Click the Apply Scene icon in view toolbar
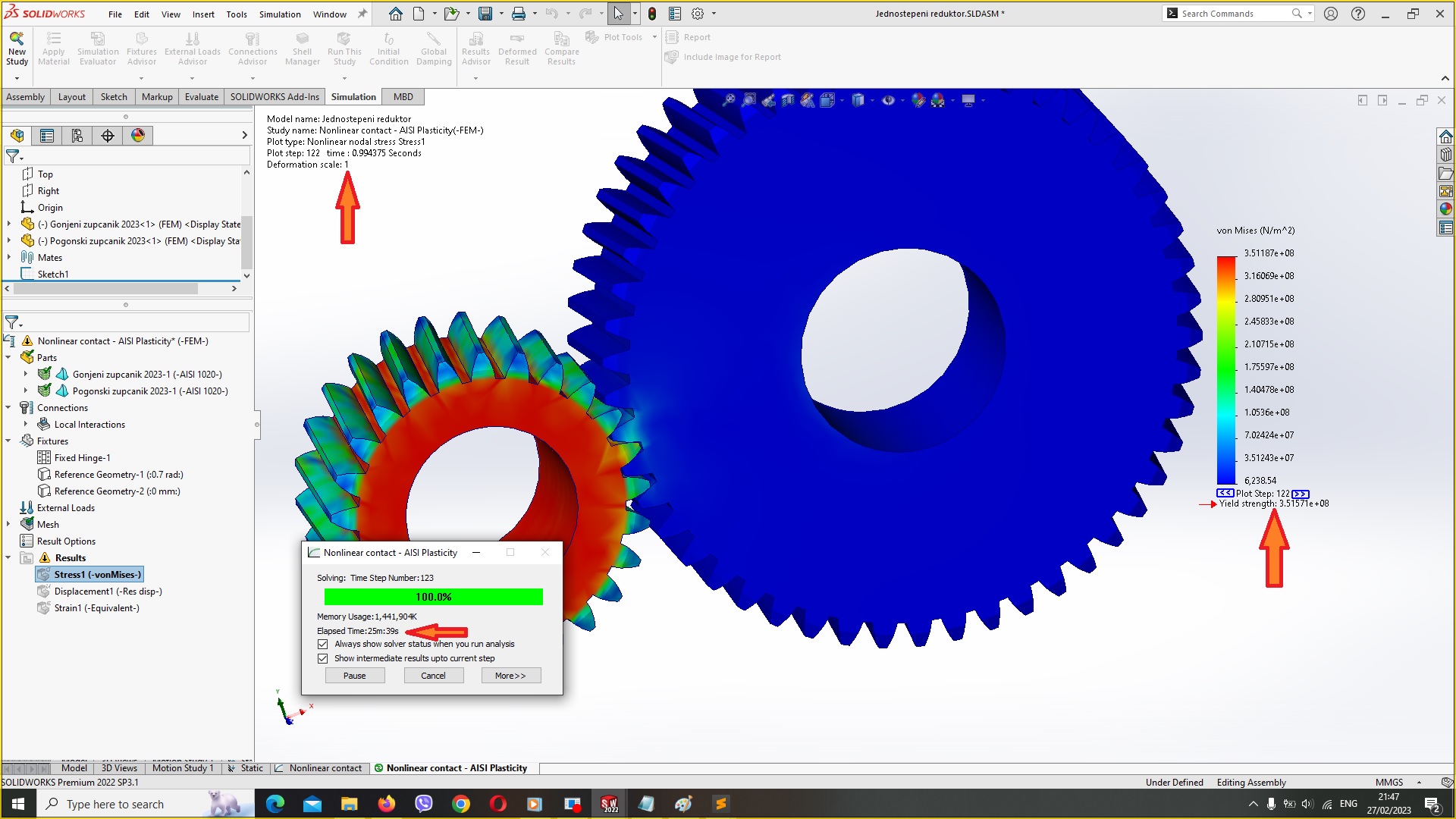The height and width of the screenshot is (819, 1456). [x=938, y=100]
